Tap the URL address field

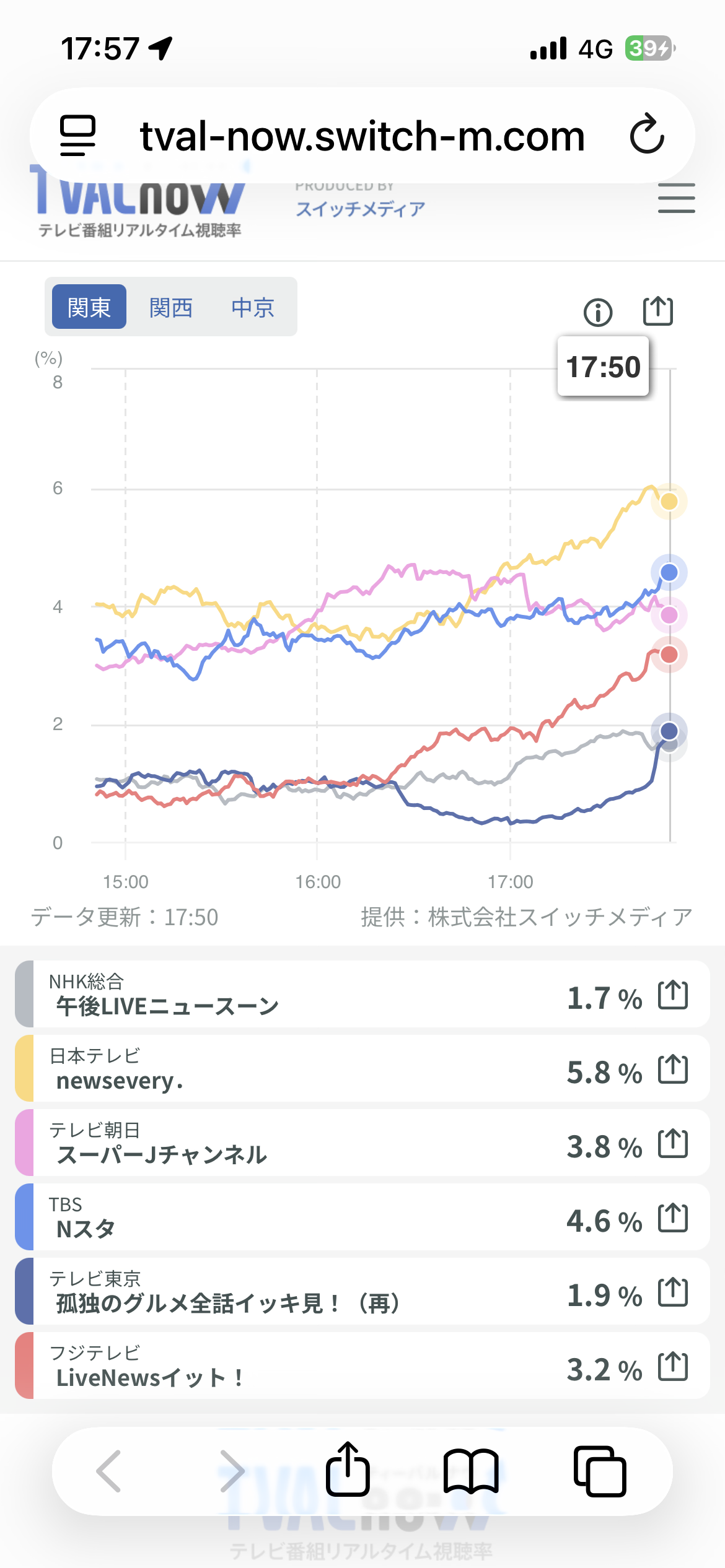[362, 136]
